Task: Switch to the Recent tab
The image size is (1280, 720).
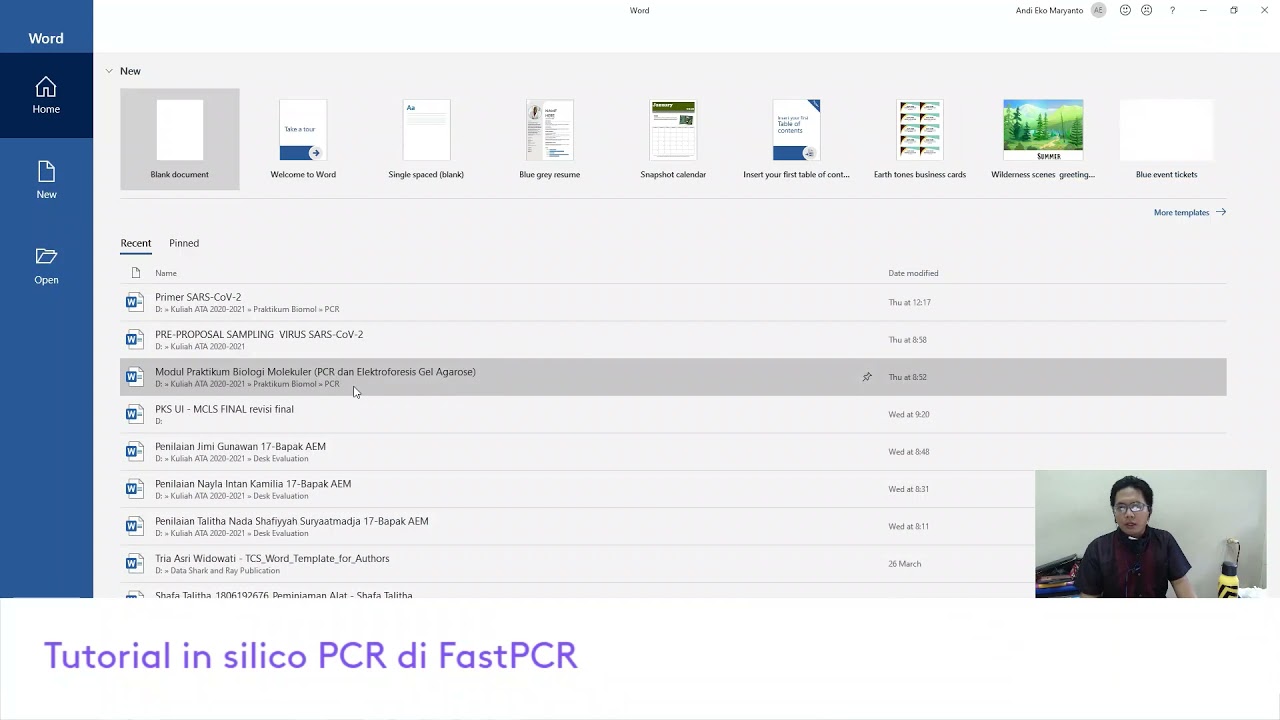Action: tap(136, 243)
